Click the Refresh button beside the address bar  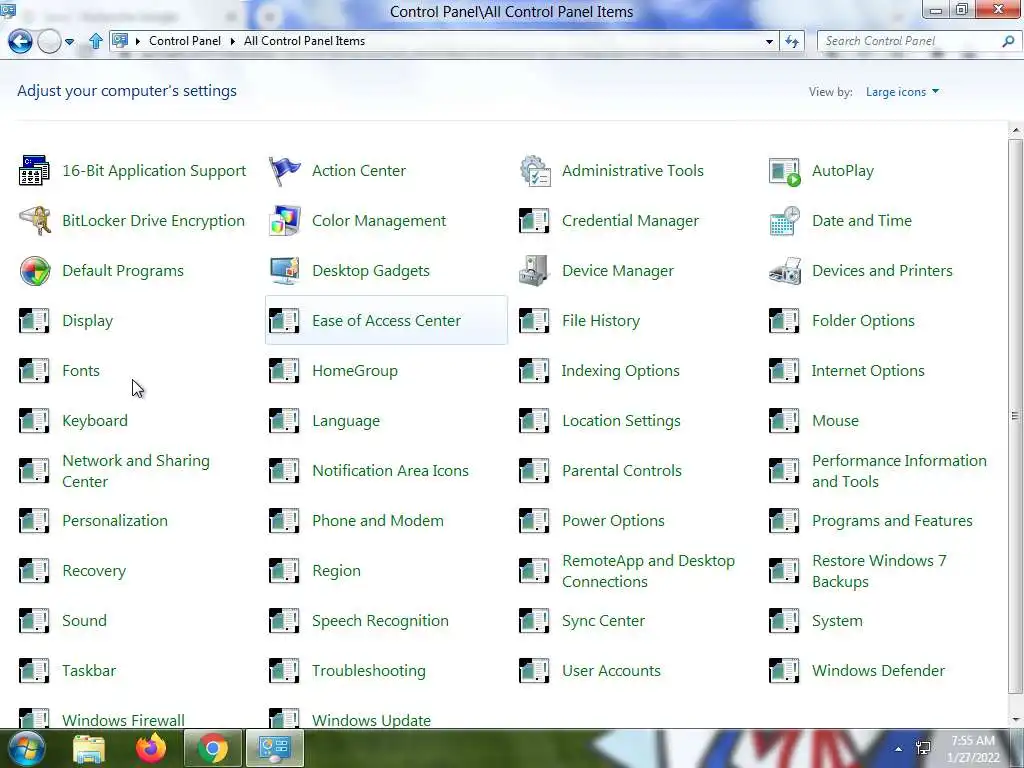(x=792, y=41)
